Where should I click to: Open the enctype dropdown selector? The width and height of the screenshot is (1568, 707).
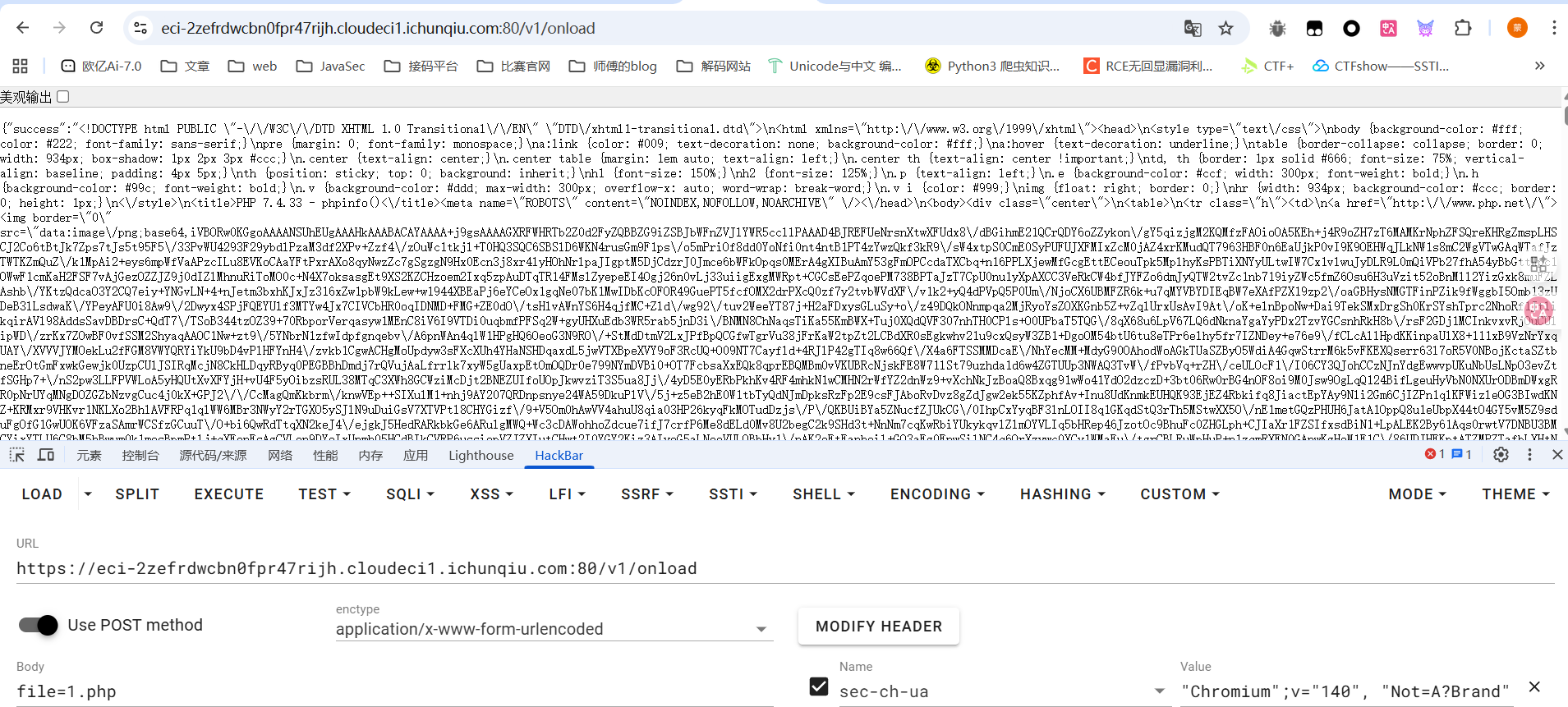click(x=554, y=629)
